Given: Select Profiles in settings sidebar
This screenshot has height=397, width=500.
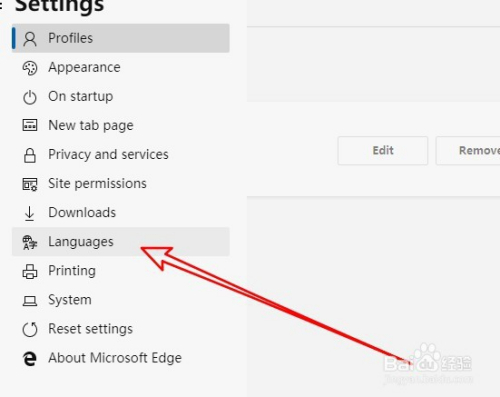Looking at the screenshot, I should 121,38.
